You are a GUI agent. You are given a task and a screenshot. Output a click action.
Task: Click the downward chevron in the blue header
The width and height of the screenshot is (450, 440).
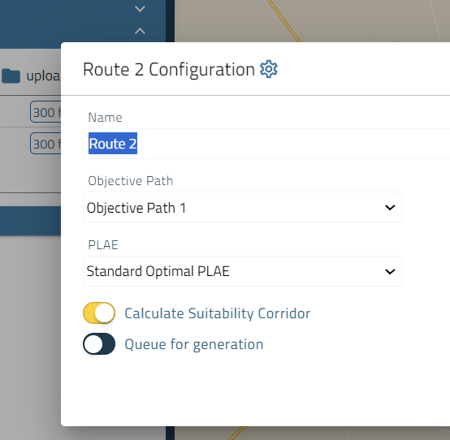[140, 9]
